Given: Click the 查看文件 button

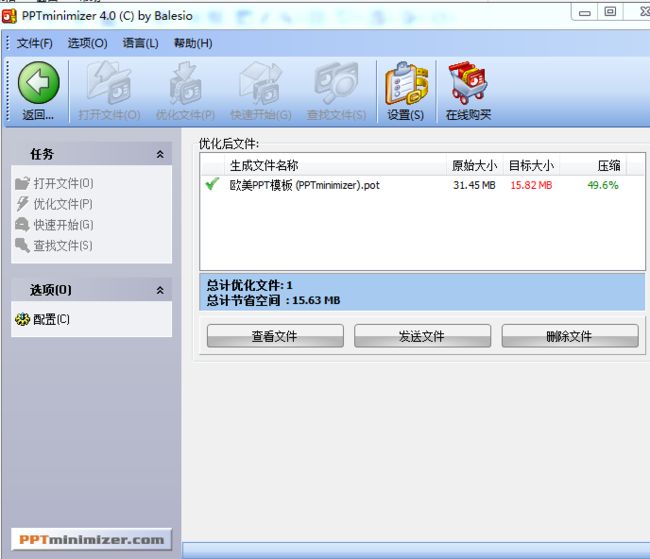Looking at the screenshot, I should 275,336.
